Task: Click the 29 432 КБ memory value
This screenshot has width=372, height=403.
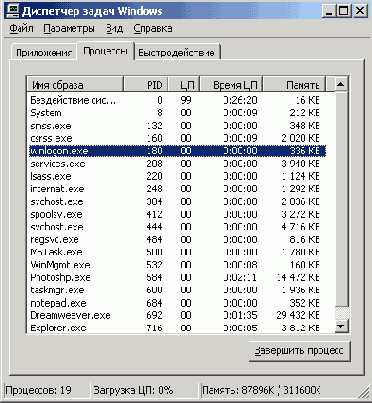Action: pyautogui.click(x=298, y=315)
